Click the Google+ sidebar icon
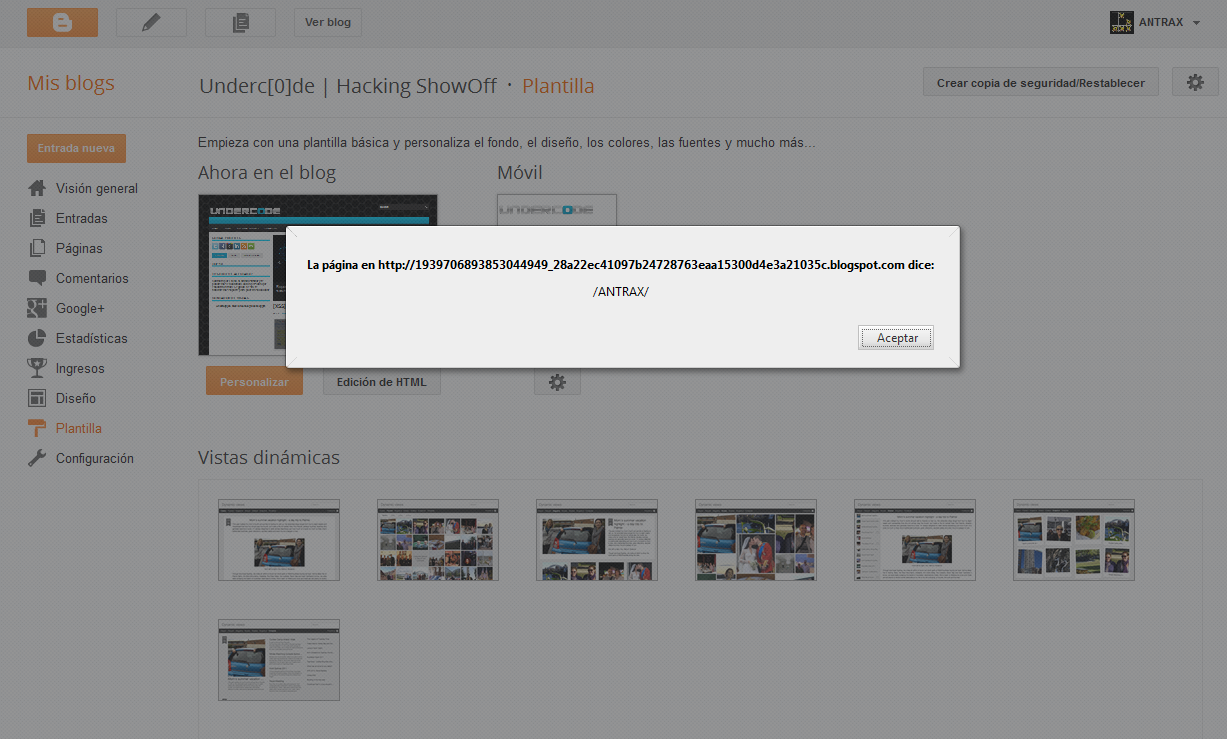 (37, 308)
